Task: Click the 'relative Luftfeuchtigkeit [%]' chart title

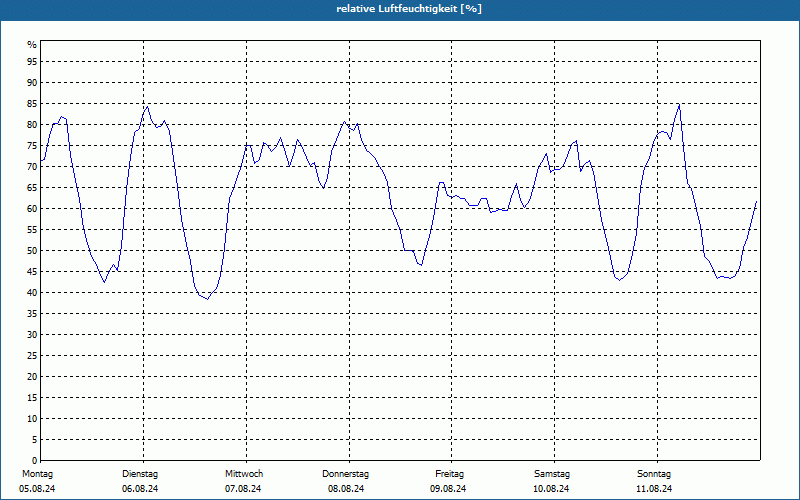Action: point(409,9)
